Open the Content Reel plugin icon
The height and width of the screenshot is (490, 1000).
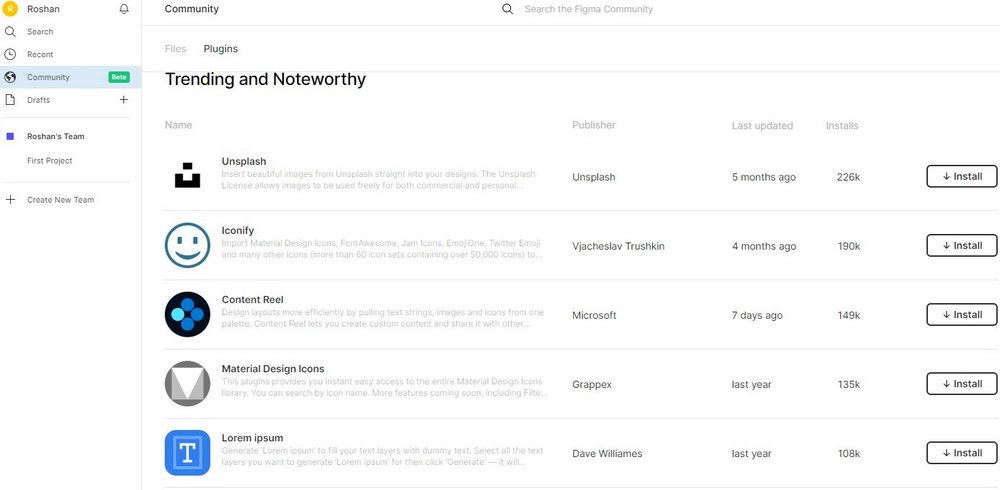(187, 314)
